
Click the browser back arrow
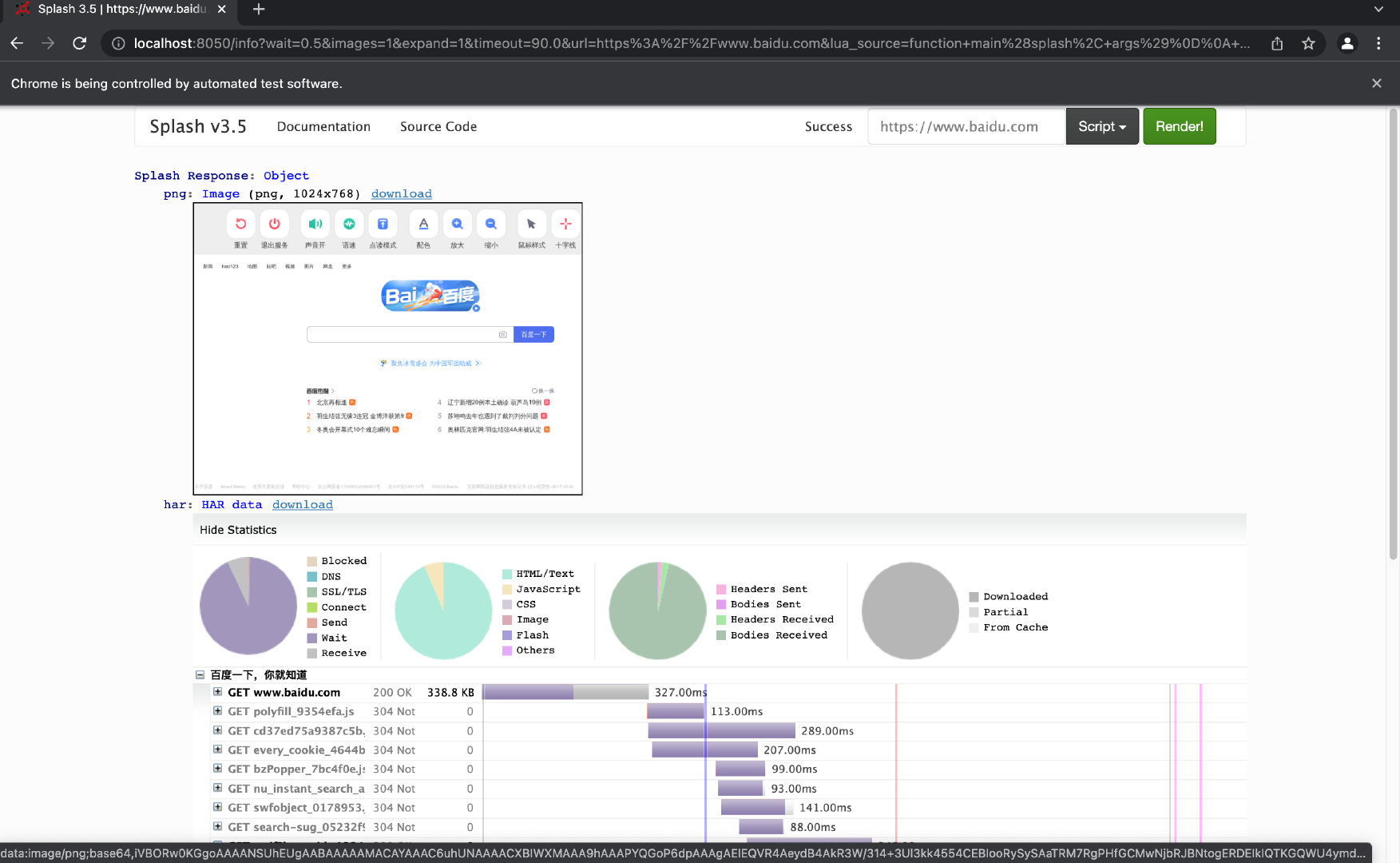pyautogui.click(x=17, y=43)
